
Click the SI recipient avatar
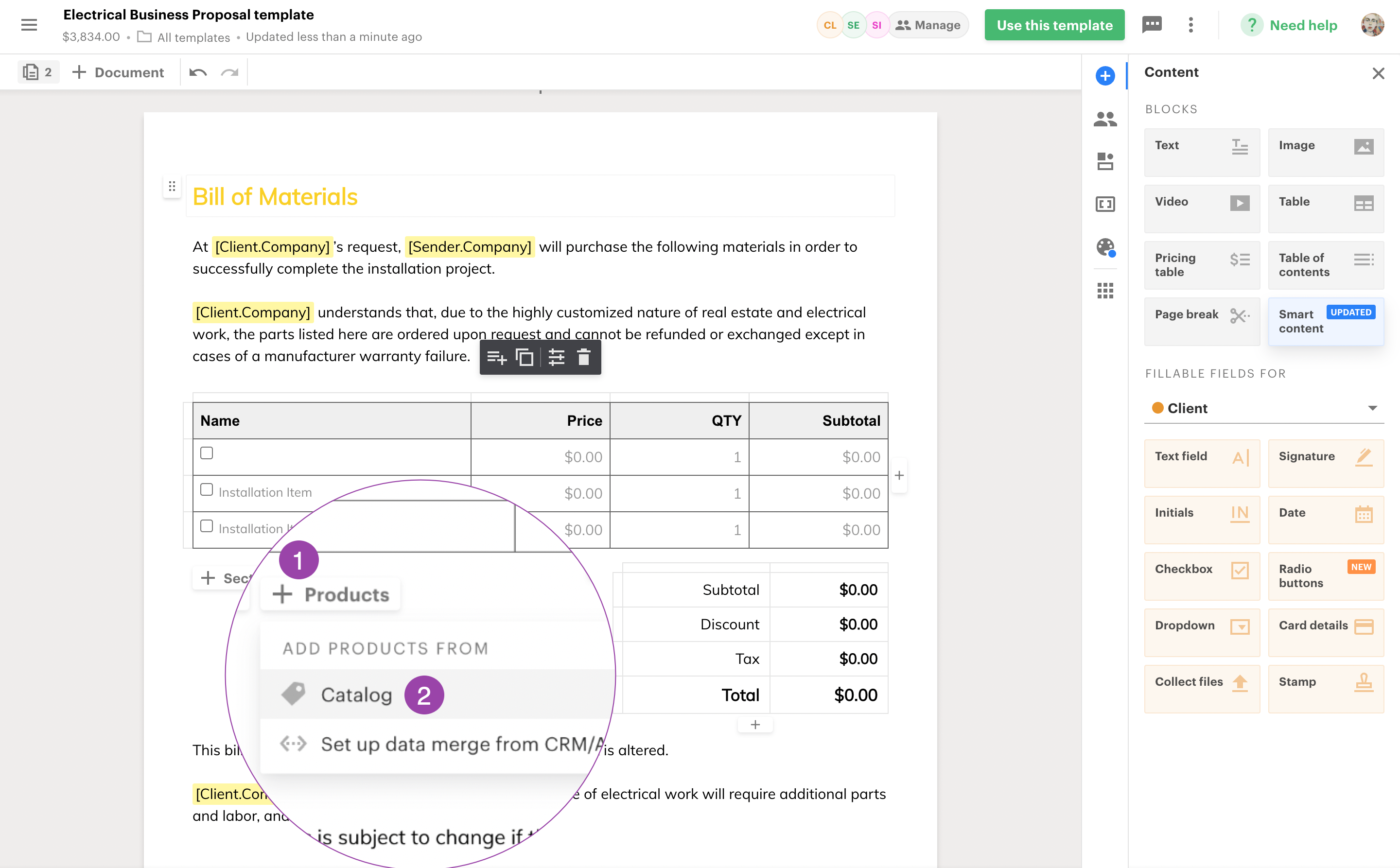tap(877, 25)
